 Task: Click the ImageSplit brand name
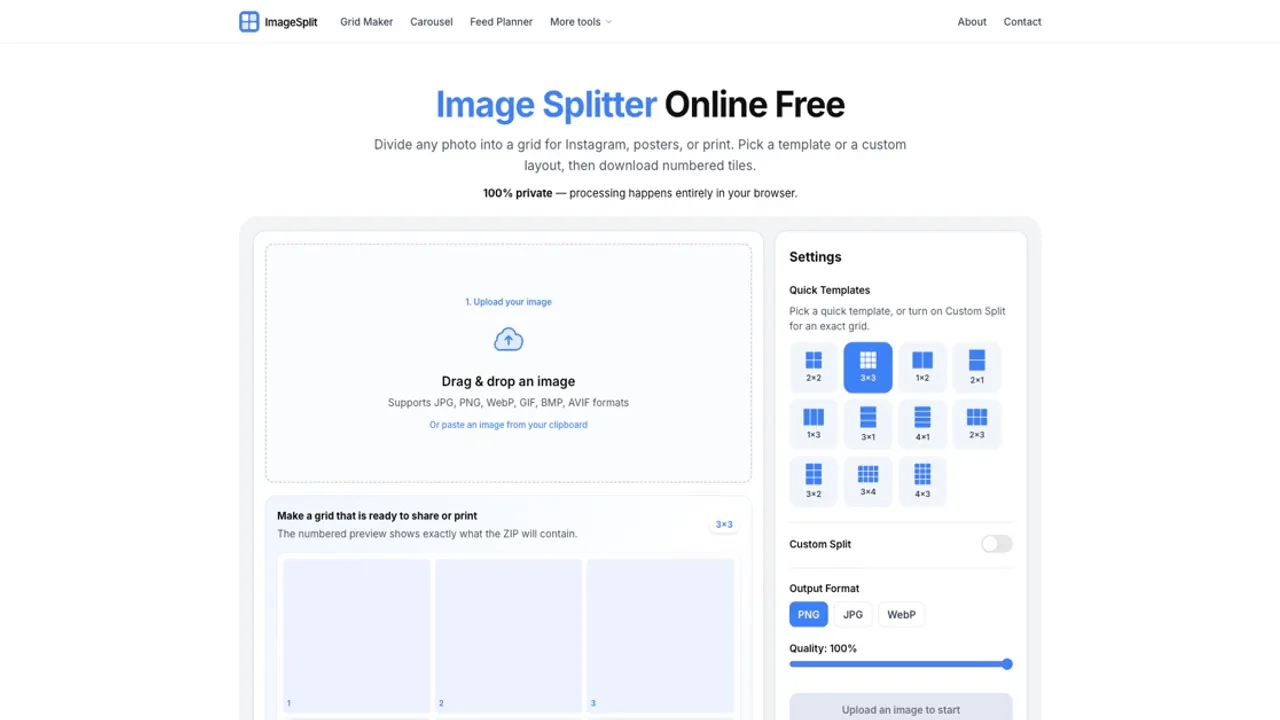point(291,22)
